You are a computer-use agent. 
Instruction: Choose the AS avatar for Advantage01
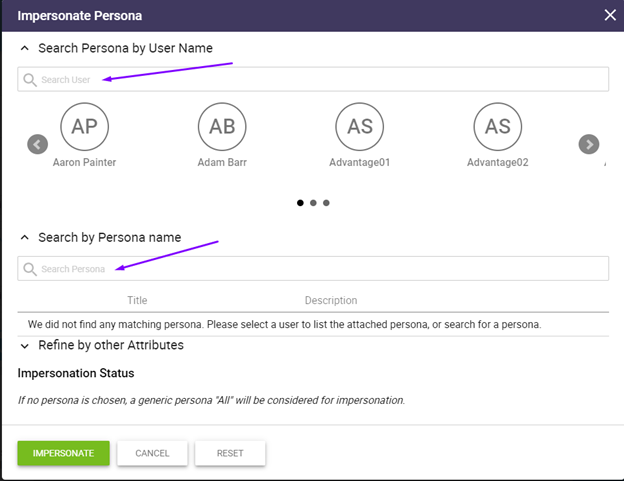(x=359, y=127)
